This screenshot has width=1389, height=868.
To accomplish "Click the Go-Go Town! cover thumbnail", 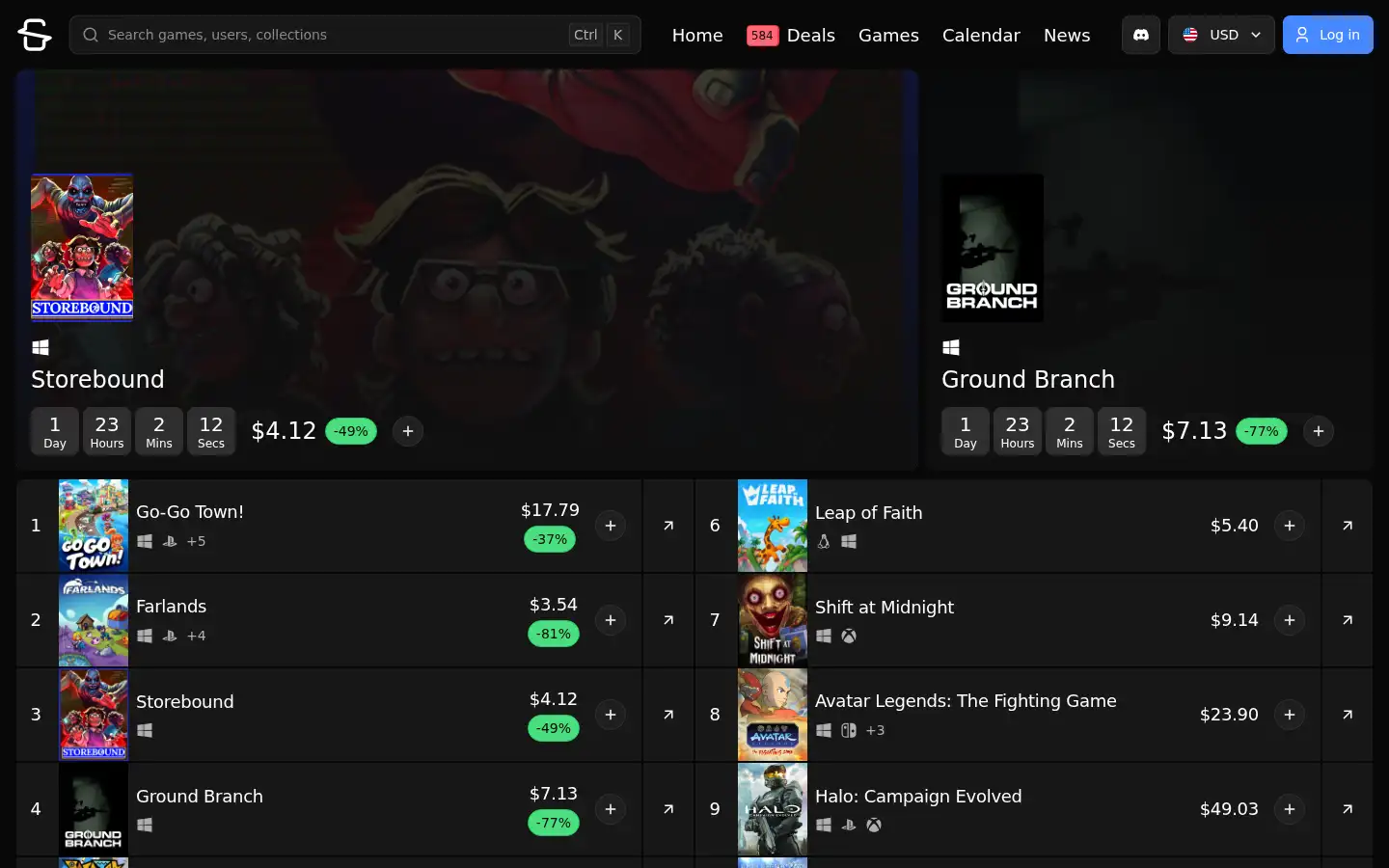I will (94, 526).
